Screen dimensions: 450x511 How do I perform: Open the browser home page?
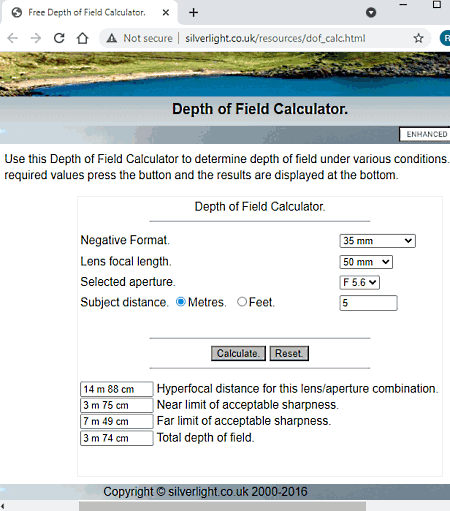point(82,38)
